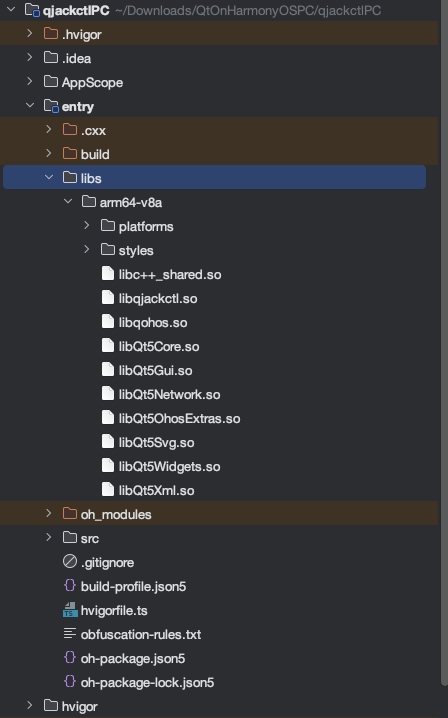Expand the src folder
This screenshot has height=718, width=448.
(x=49, y=538)
